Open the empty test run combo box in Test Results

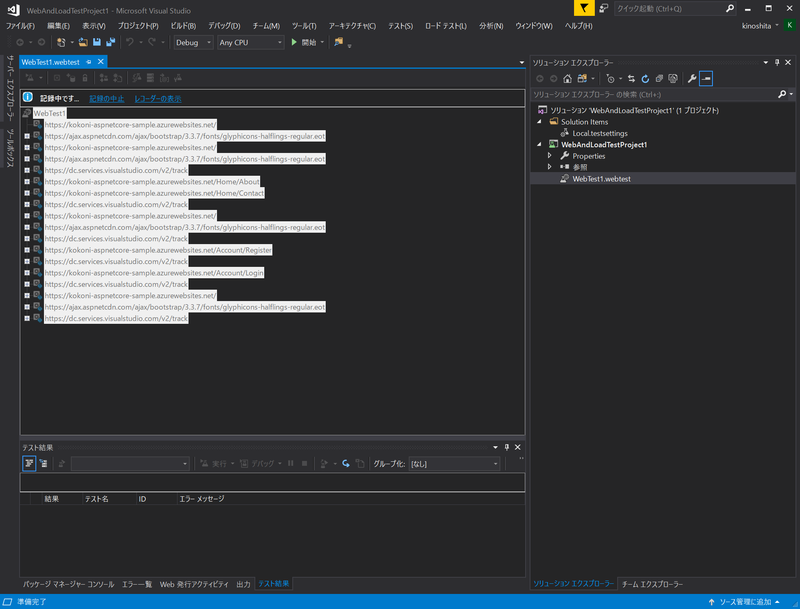(x=130, y=464)
